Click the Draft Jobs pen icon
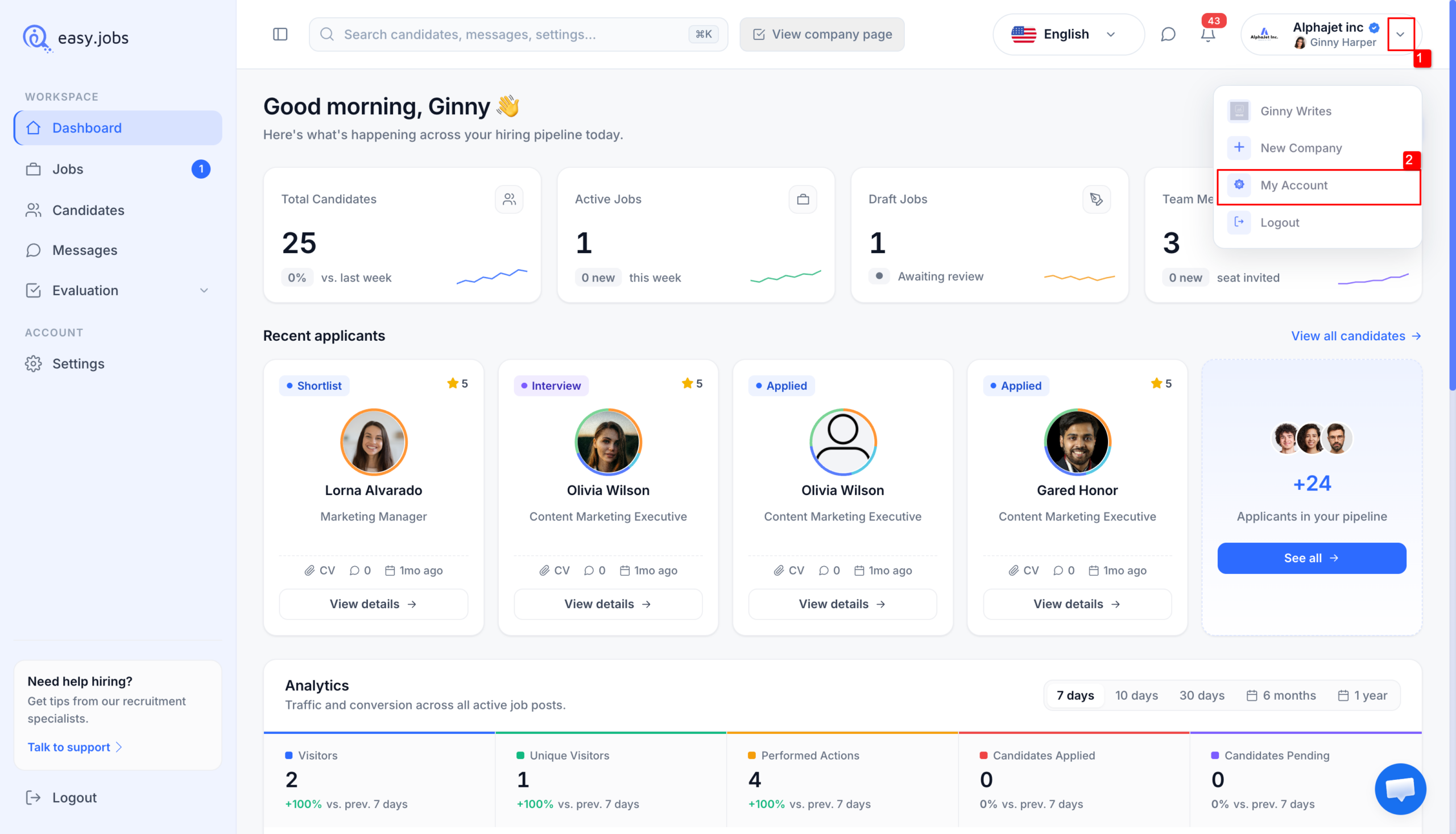 [x=1097, y=199]
